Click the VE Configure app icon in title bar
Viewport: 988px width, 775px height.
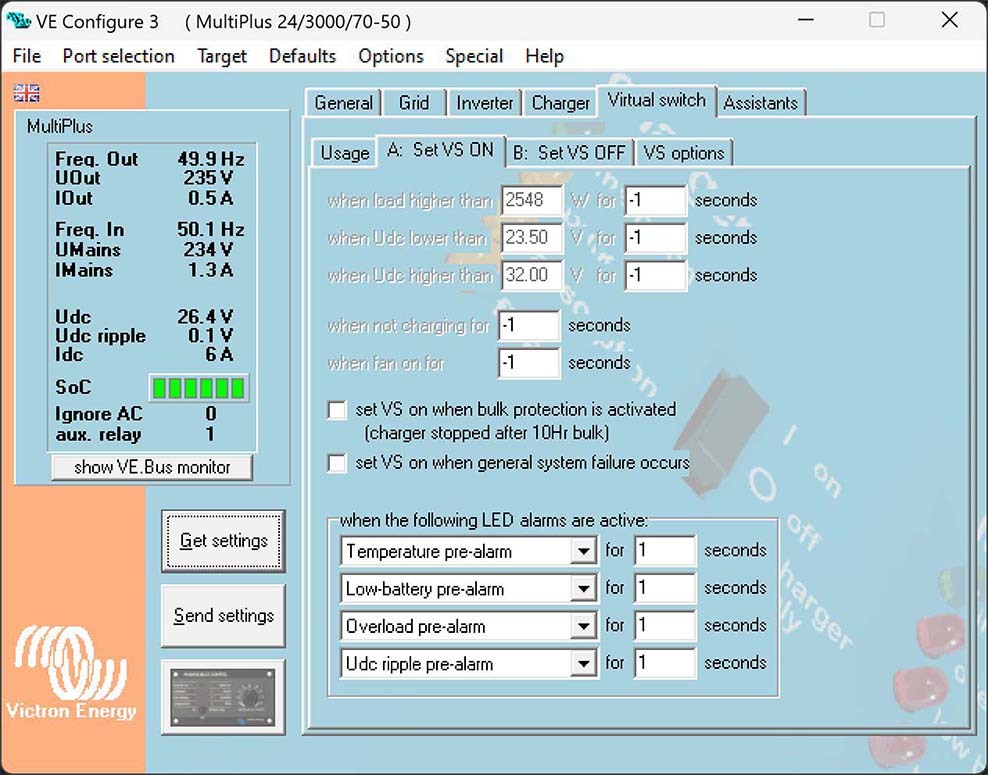(x=19, y=21)
